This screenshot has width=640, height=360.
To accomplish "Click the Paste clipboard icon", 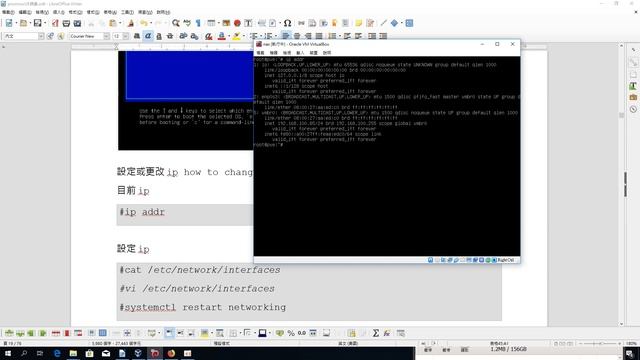I will click(113, 23).
